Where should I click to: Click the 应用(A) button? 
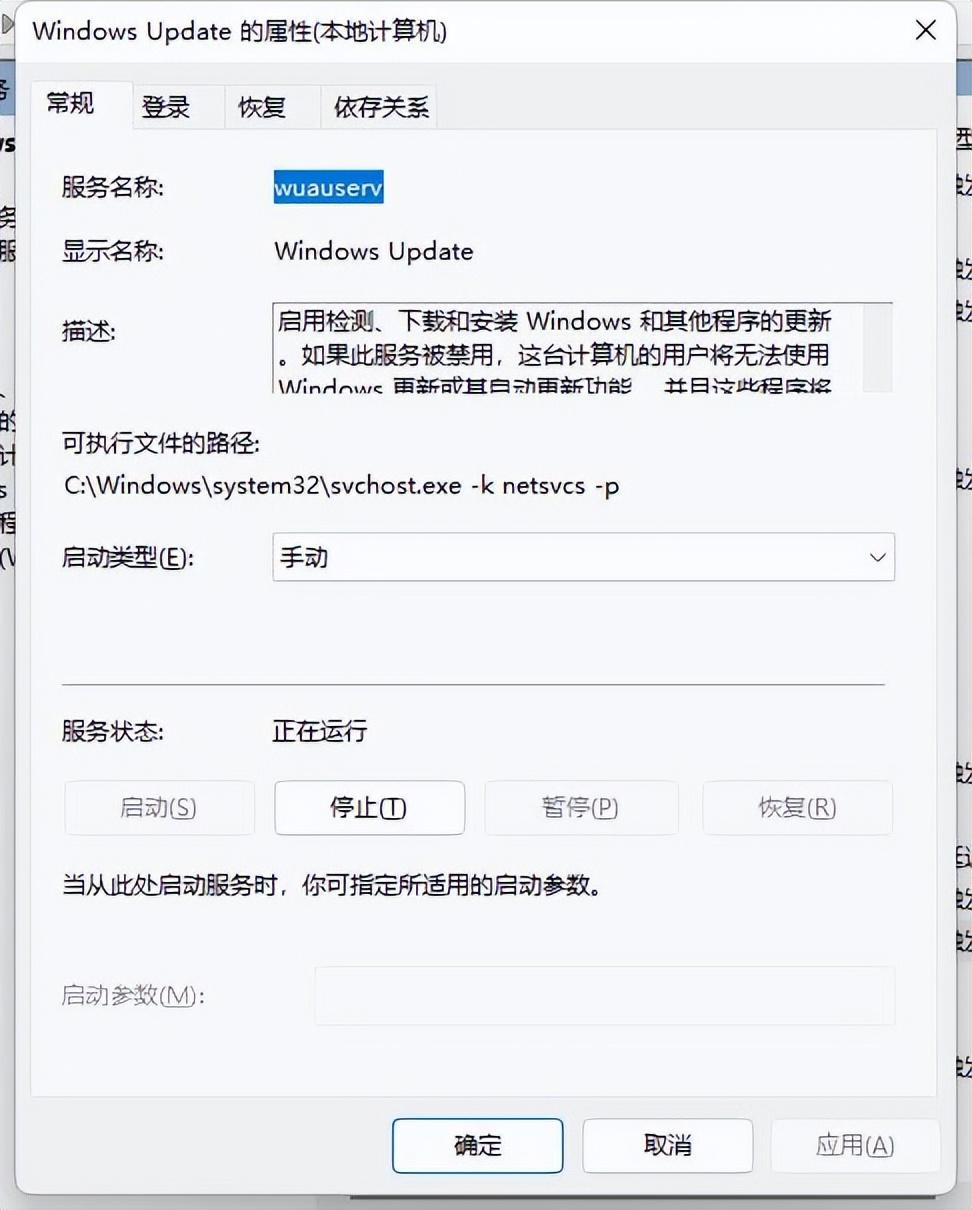pos(855,1145)
